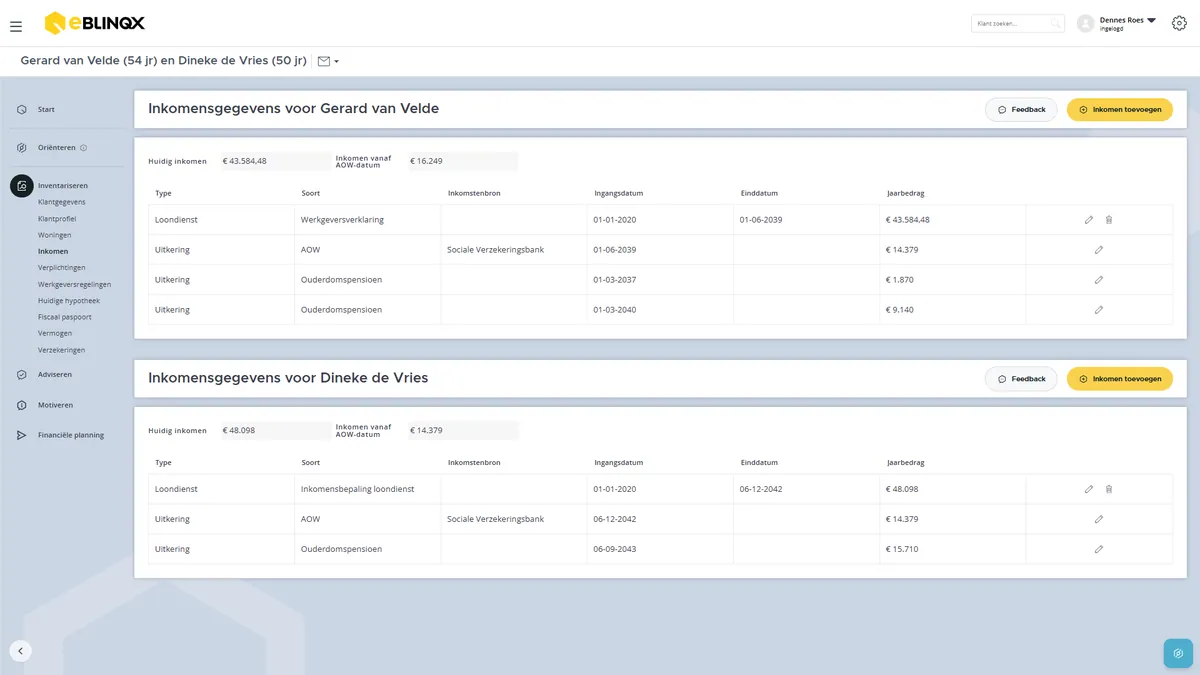The image size is (1200, 675).
Task: Click the Oriënteren info icon
Action: click(x=83, y=148)
